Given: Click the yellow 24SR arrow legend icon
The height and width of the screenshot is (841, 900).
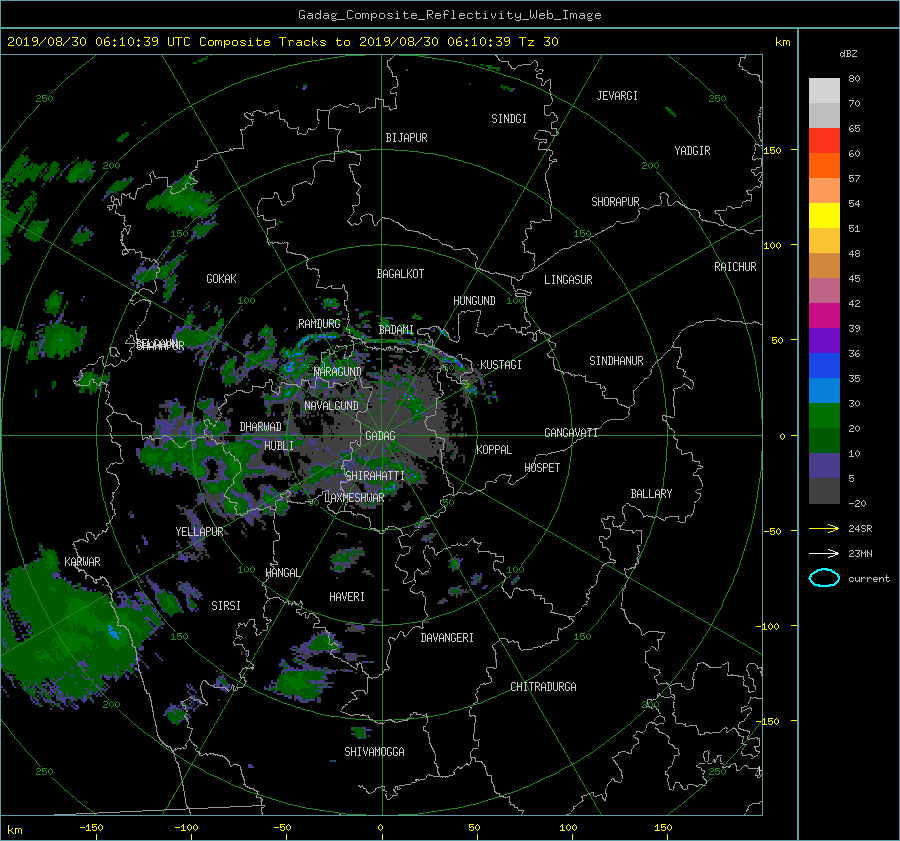Looking at the screenshot, I should (x=824, y=528).
